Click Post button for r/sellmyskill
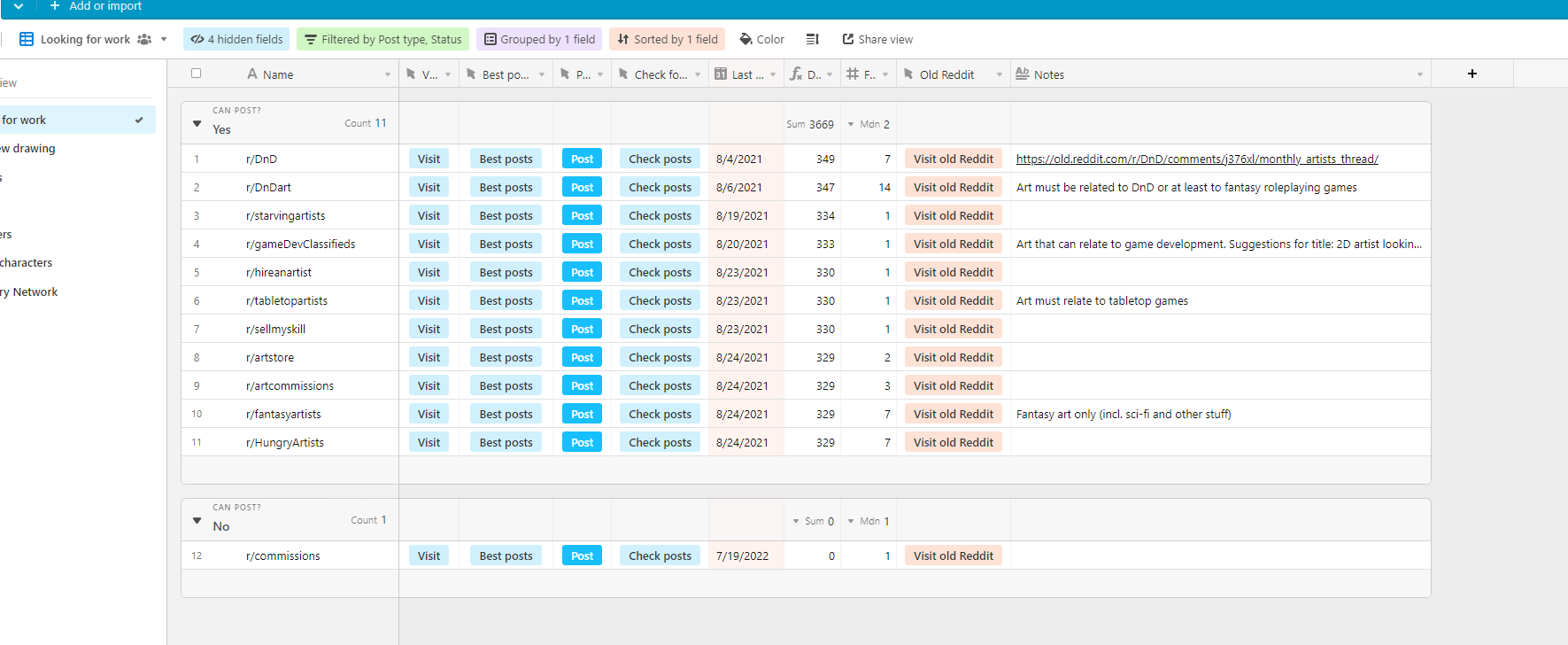This screenshot has width=1568, height=645. tap(582, 329)
